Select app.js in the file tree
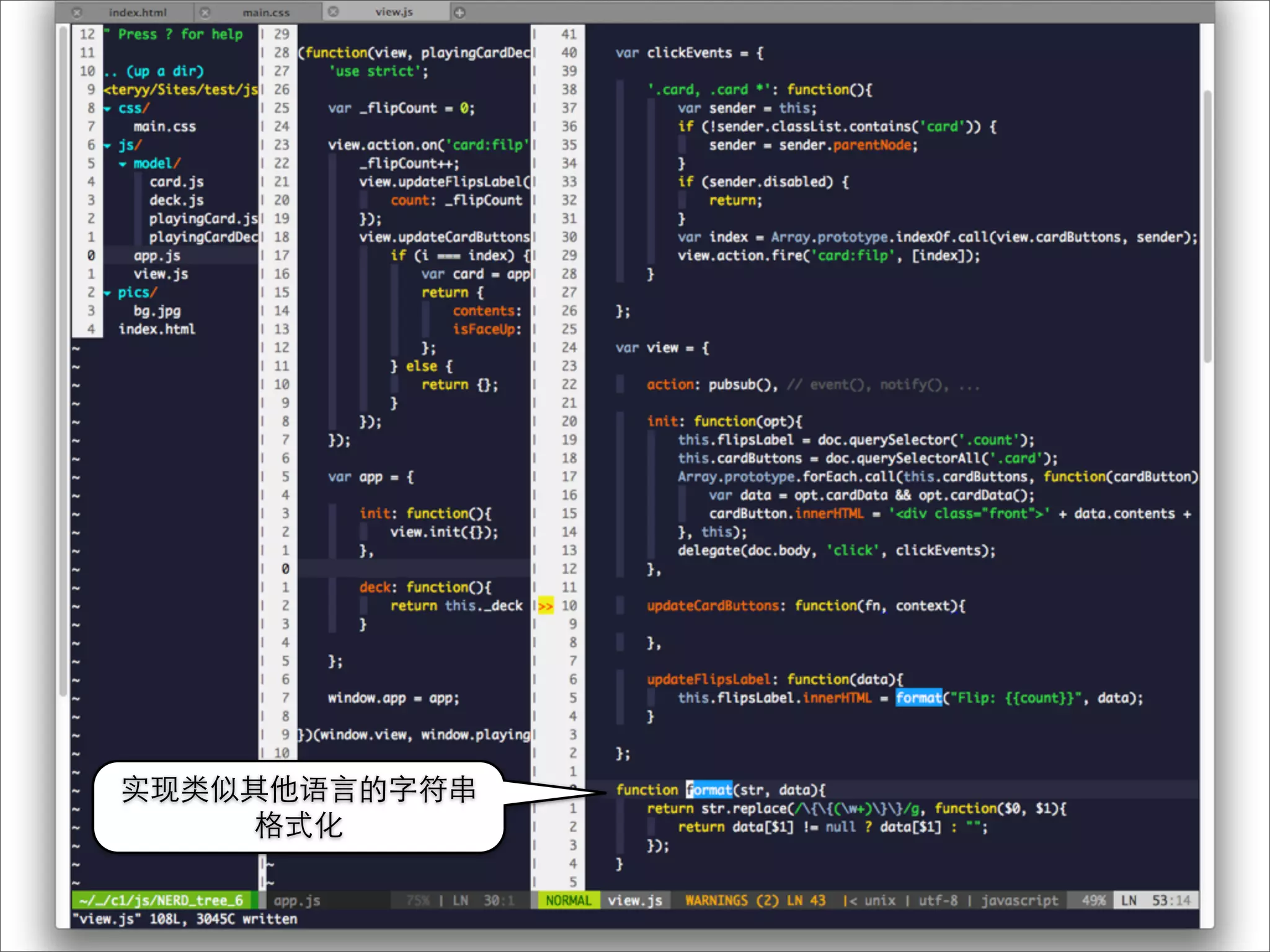Viewport: 1270px width, 952px height. point(157,255)
